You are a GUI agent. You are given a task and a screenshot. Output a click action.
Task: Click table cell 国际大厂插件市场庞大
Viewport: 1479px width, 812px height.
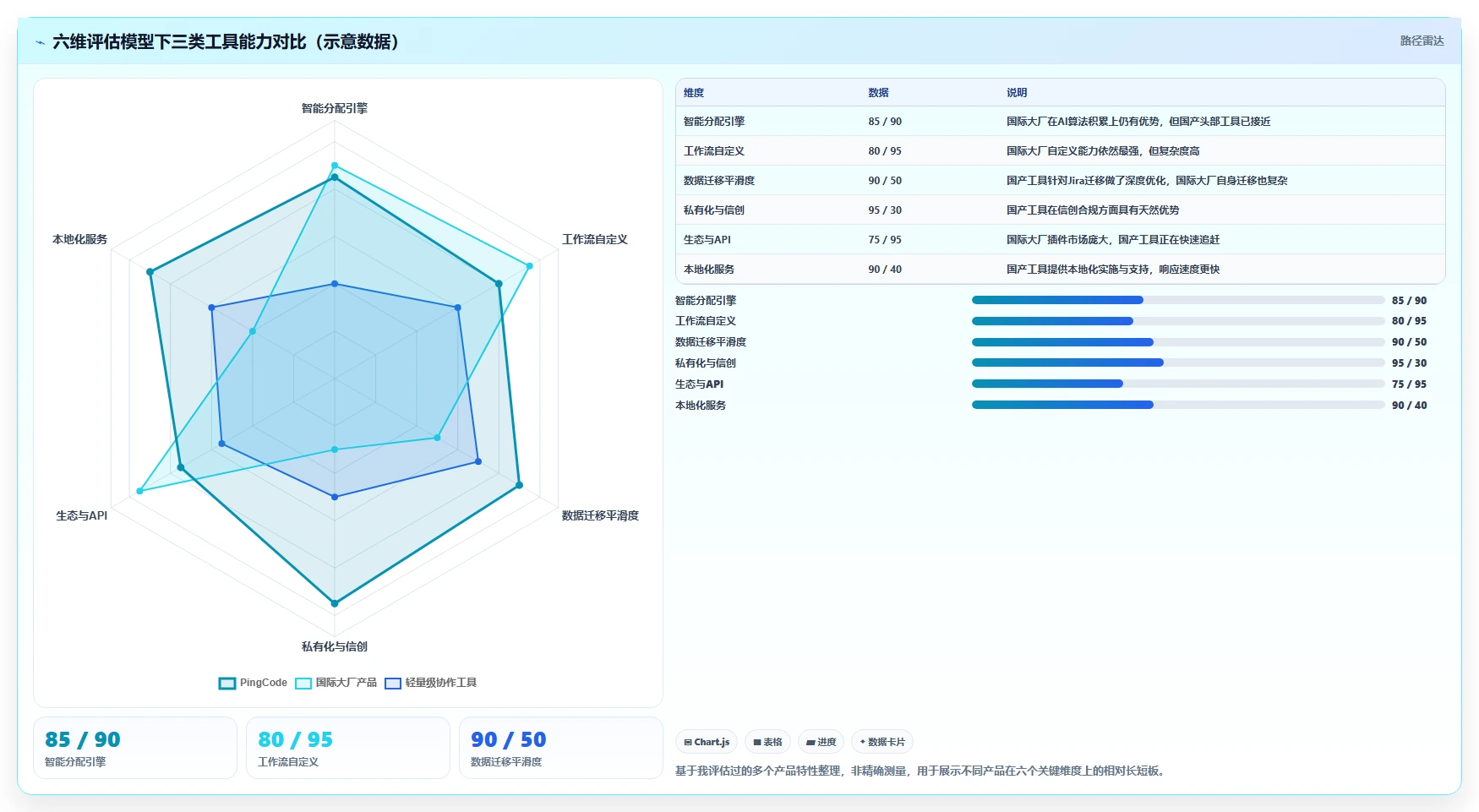pos(1112,240)
